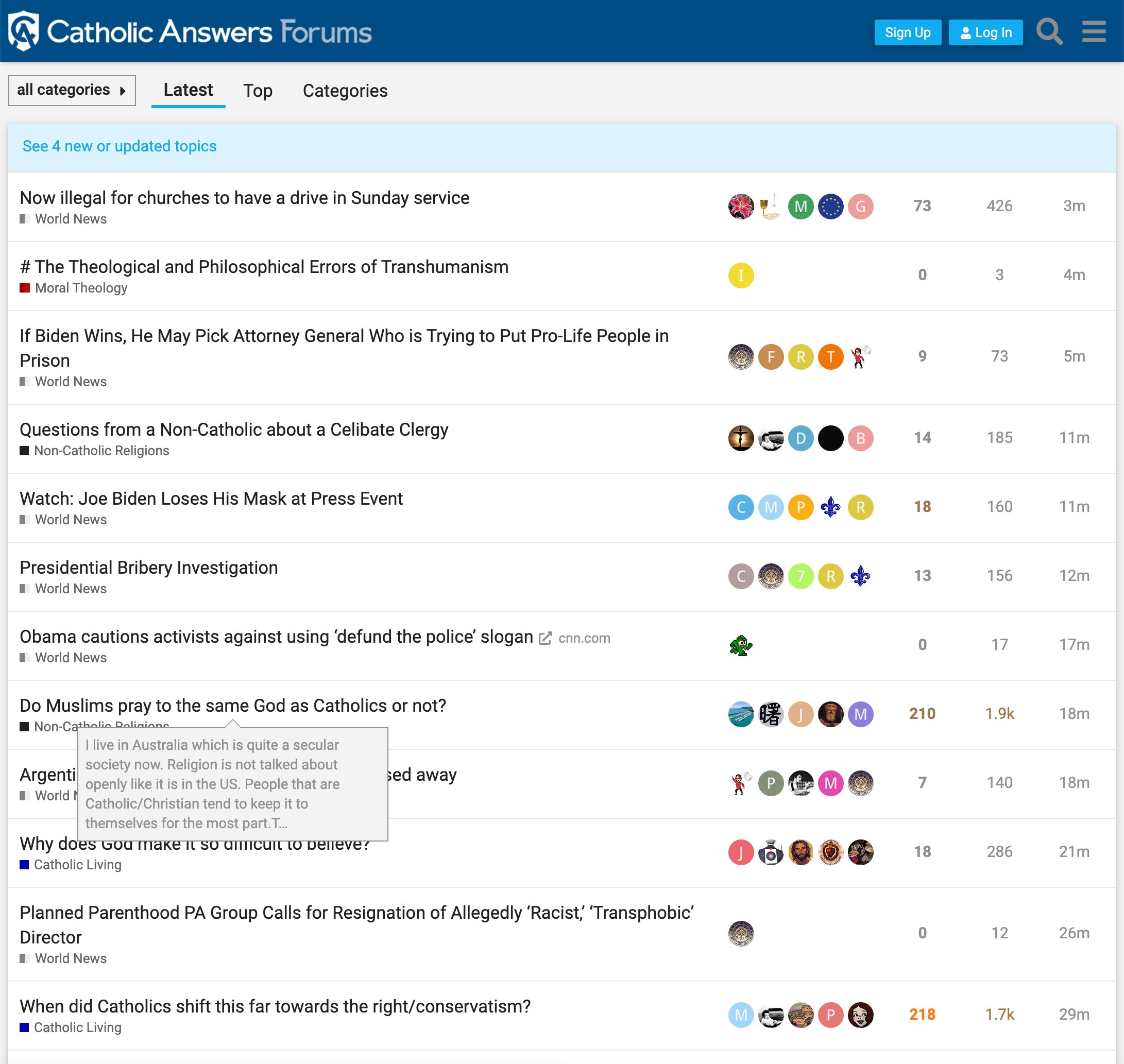Open When did Catholics shift towards the right topic

275,1006
